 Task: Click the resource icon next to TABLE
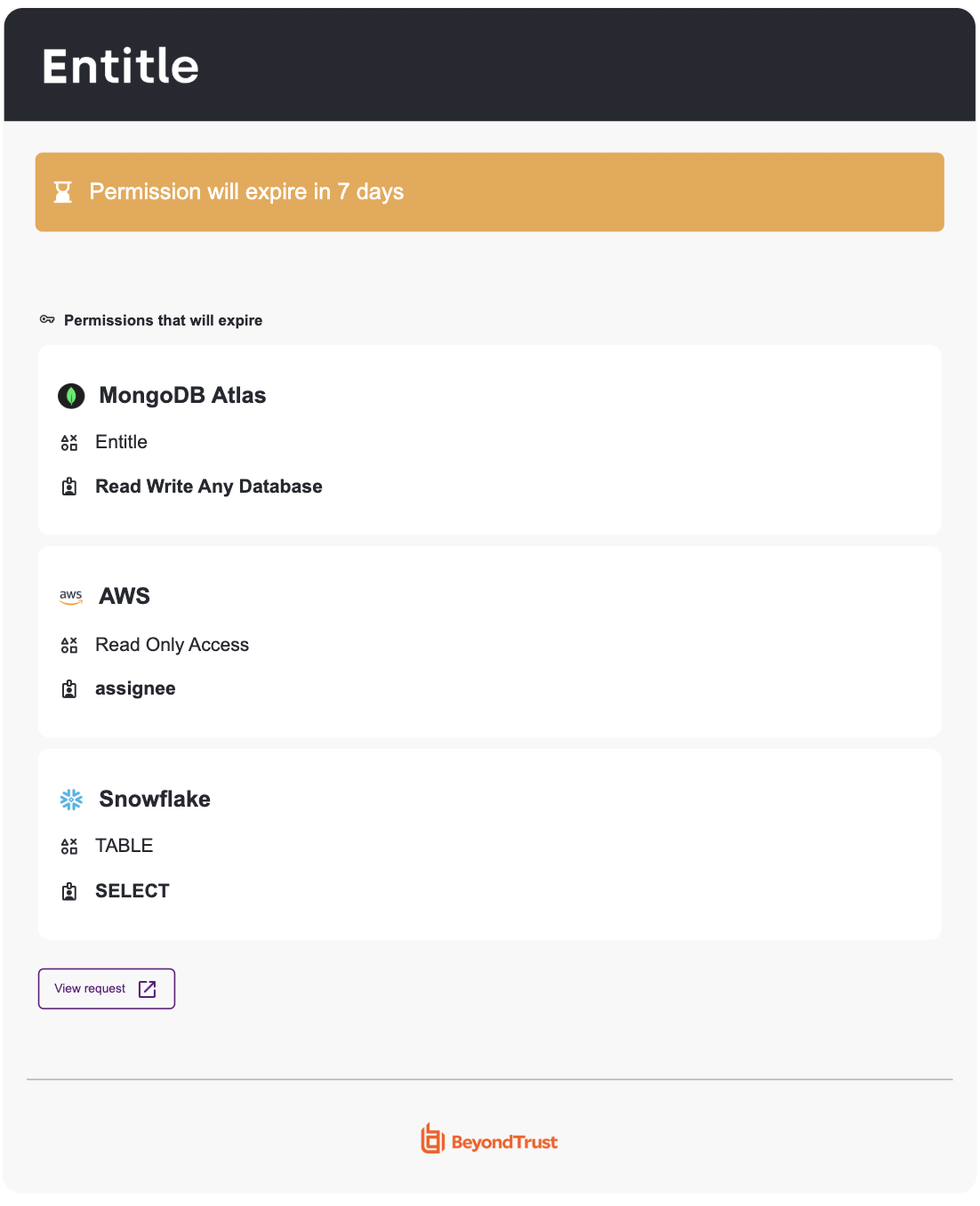[x=69, y=846]
